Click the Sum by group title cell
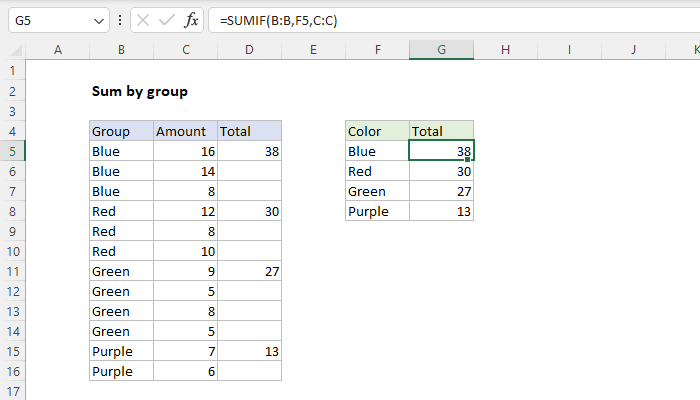Viewport: 700px width, 400px height. (139, 91)
